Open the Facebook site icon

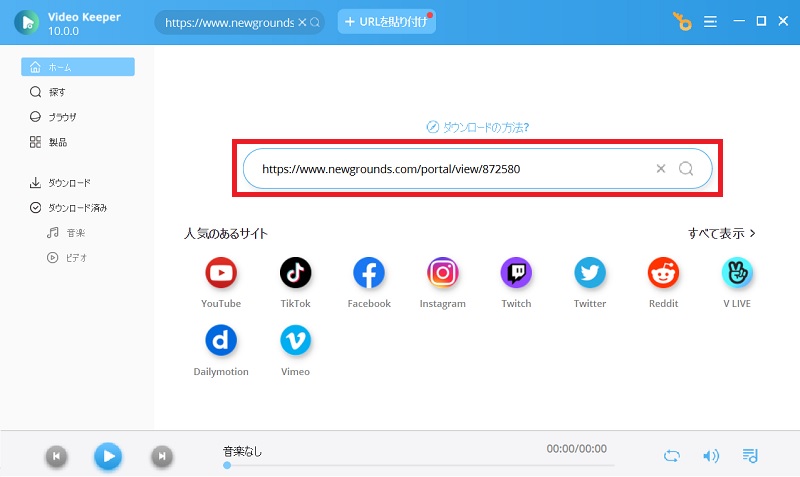pos(369,273)
